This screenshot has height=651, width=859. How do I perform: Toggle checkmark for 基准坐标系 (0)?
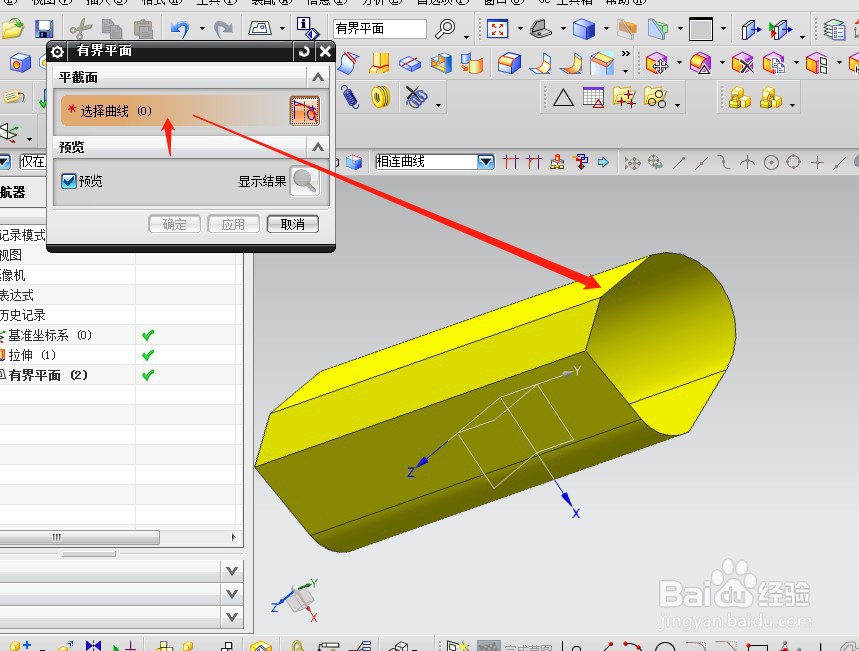click(x=148, y=335)
